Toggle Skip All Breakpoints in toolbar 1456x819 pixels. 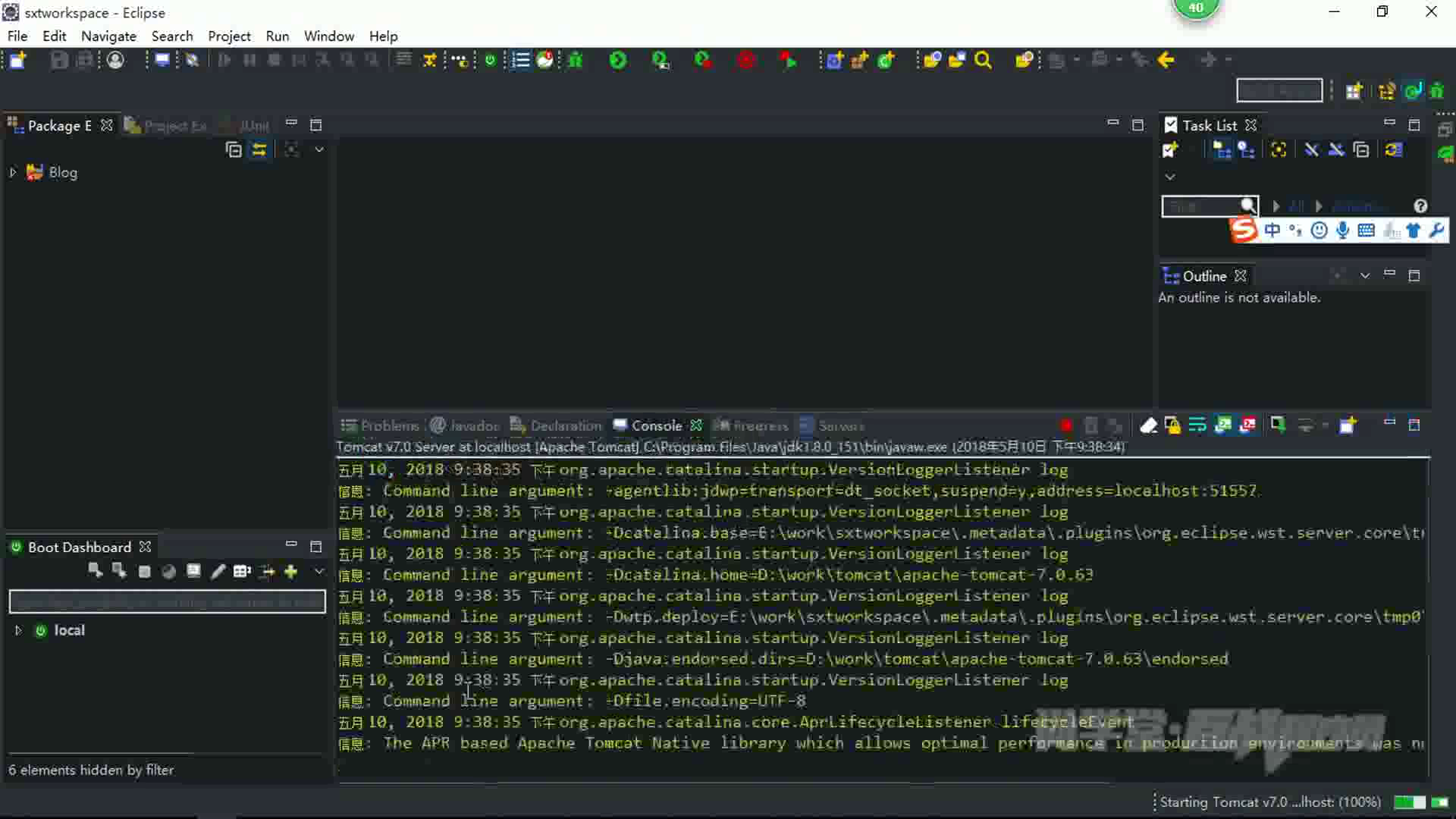click(193, 60)
